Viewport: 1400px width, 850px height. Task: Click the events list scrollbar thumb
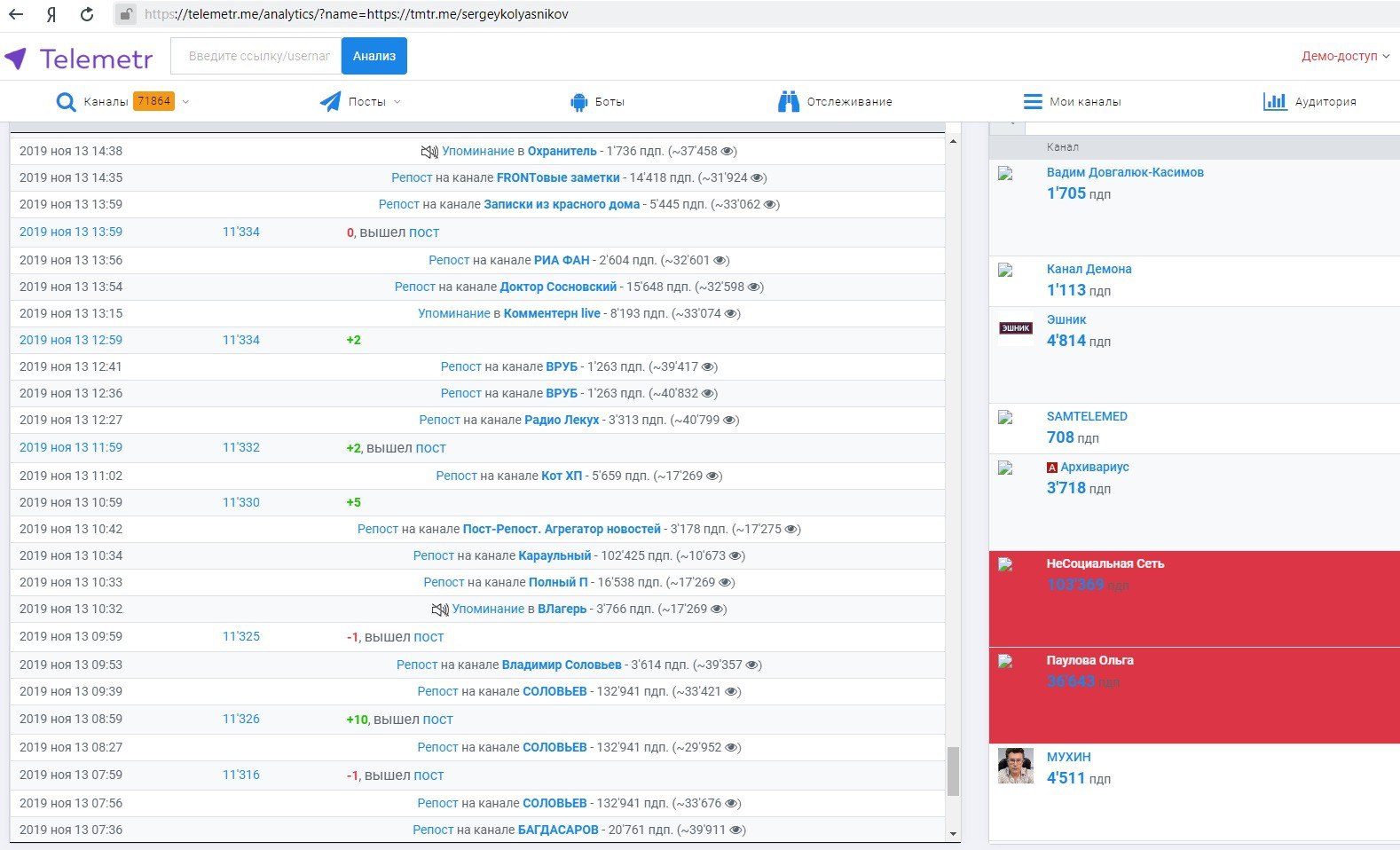(954, 771)
